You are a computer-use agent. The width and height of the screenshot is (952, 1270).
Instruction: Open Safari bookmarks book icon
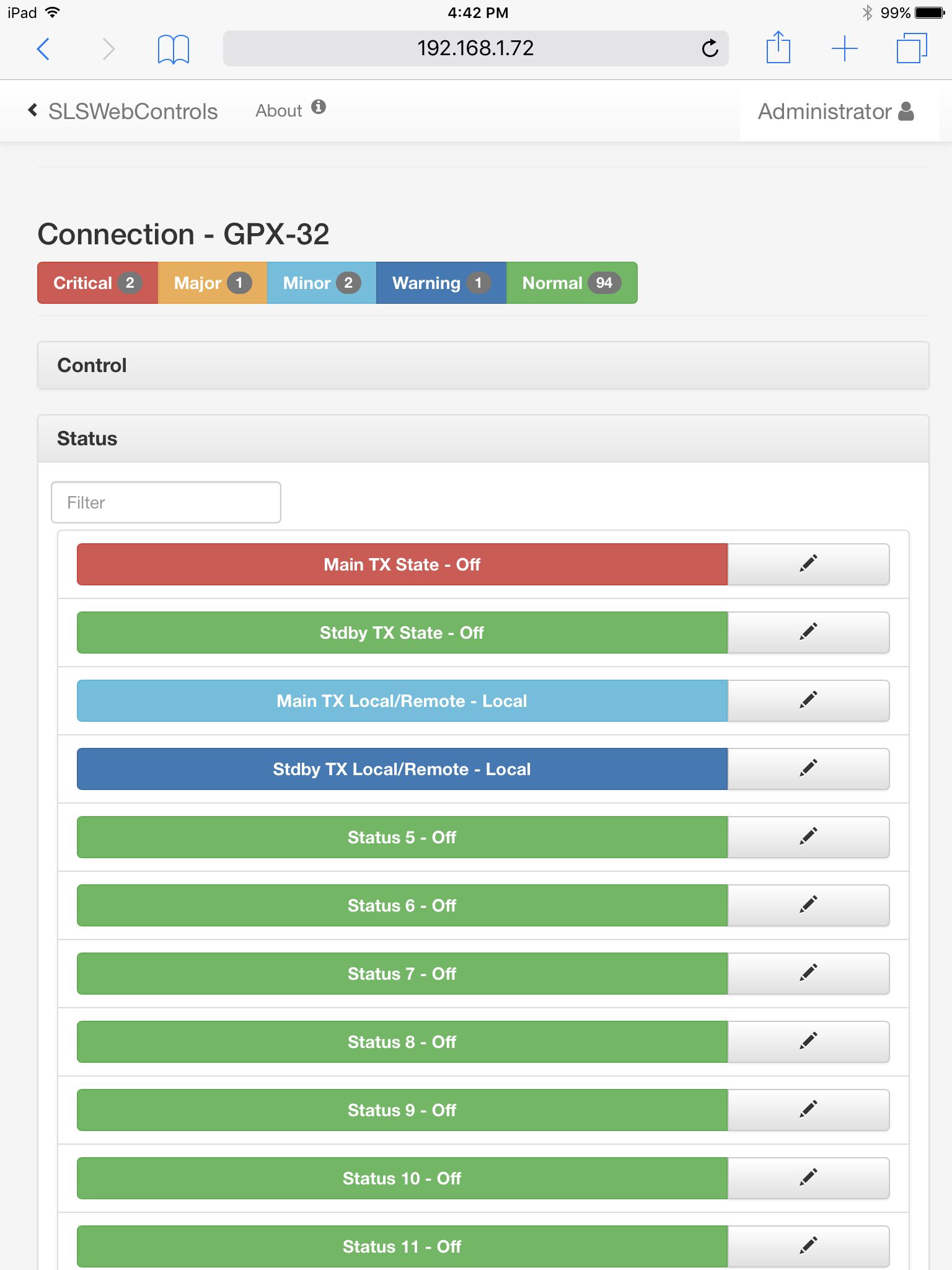tap(173, 48)
